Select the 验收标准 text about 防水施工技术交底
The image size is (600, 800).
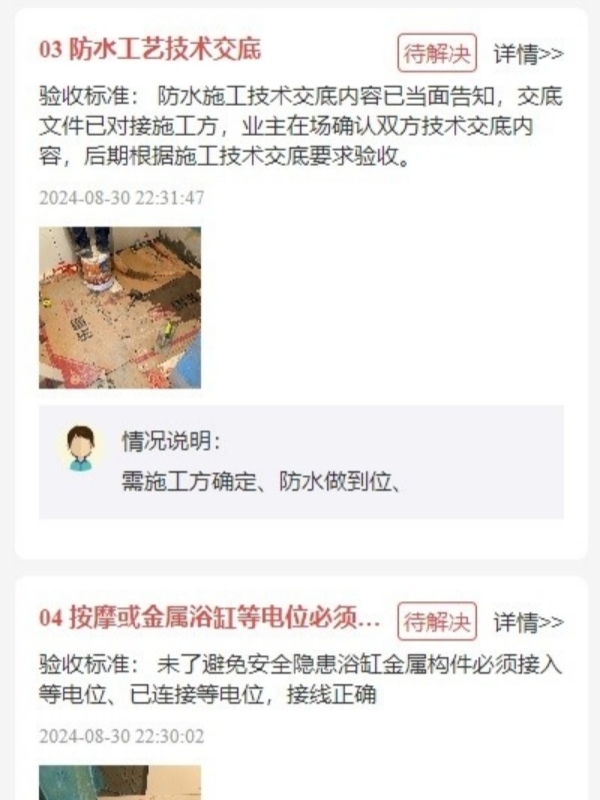tap(301, 126)
